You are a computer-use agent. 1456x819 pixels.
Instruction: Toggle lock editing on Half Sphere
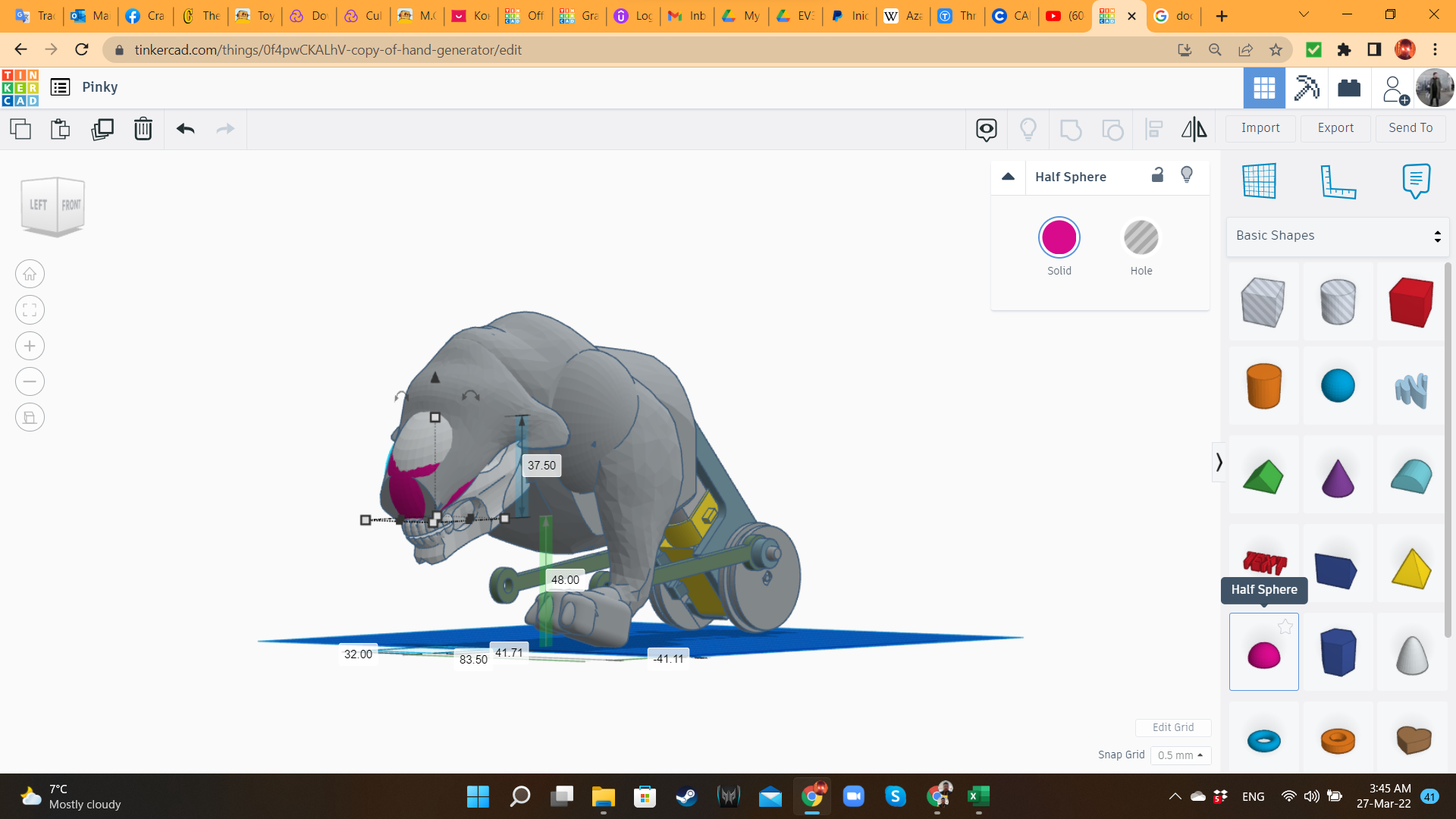coord(1157,175)
